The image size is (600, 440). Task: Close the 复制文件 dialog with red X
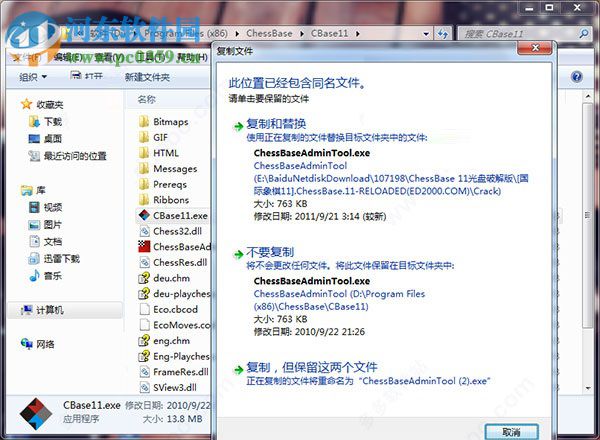[535, 48]
